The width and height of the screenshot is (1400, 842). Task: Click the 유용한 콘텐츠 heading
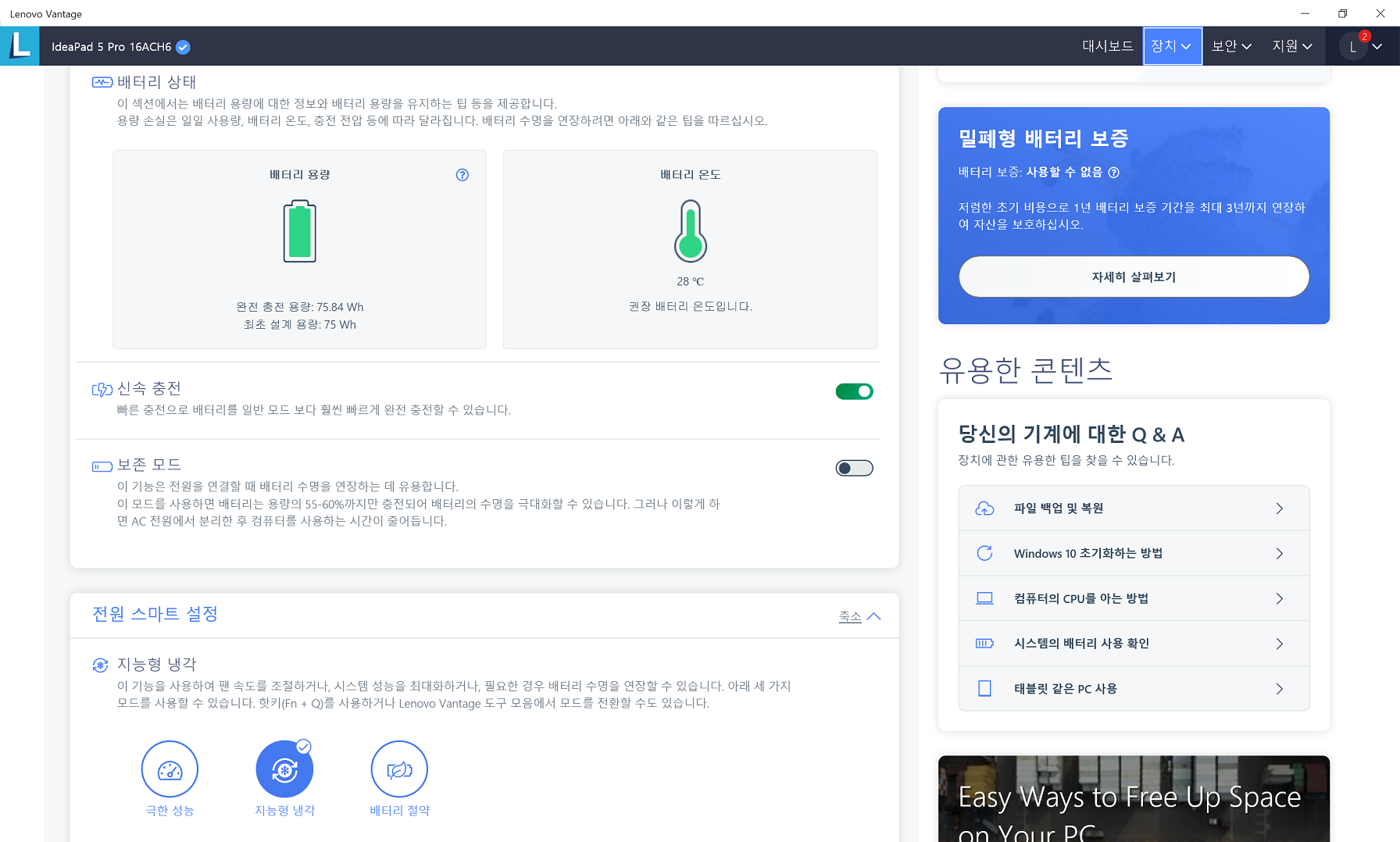click(x=1026, y=369)
